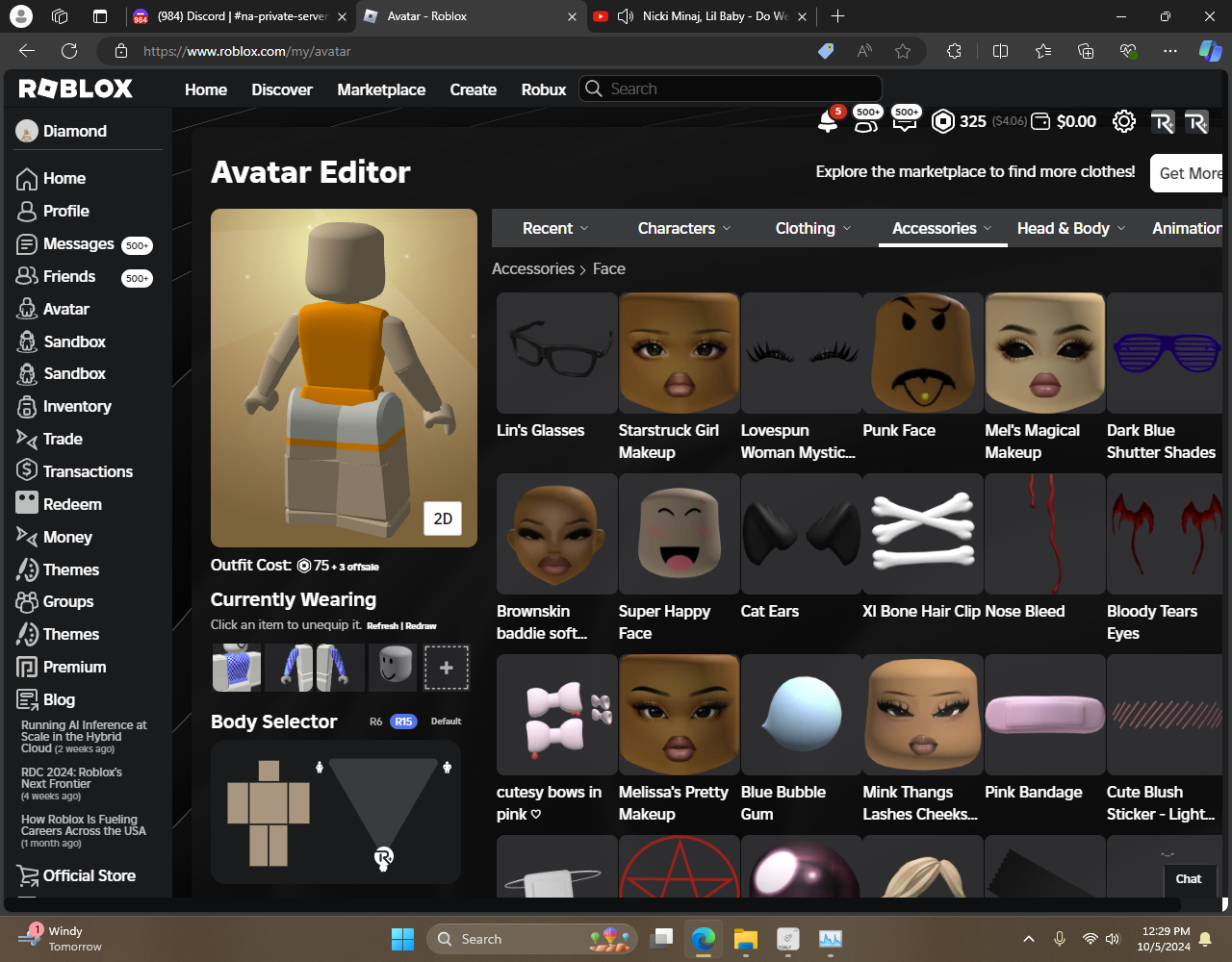Open the Chat button
This screenshot has width=1232, height=962.
click(1189, 878)
